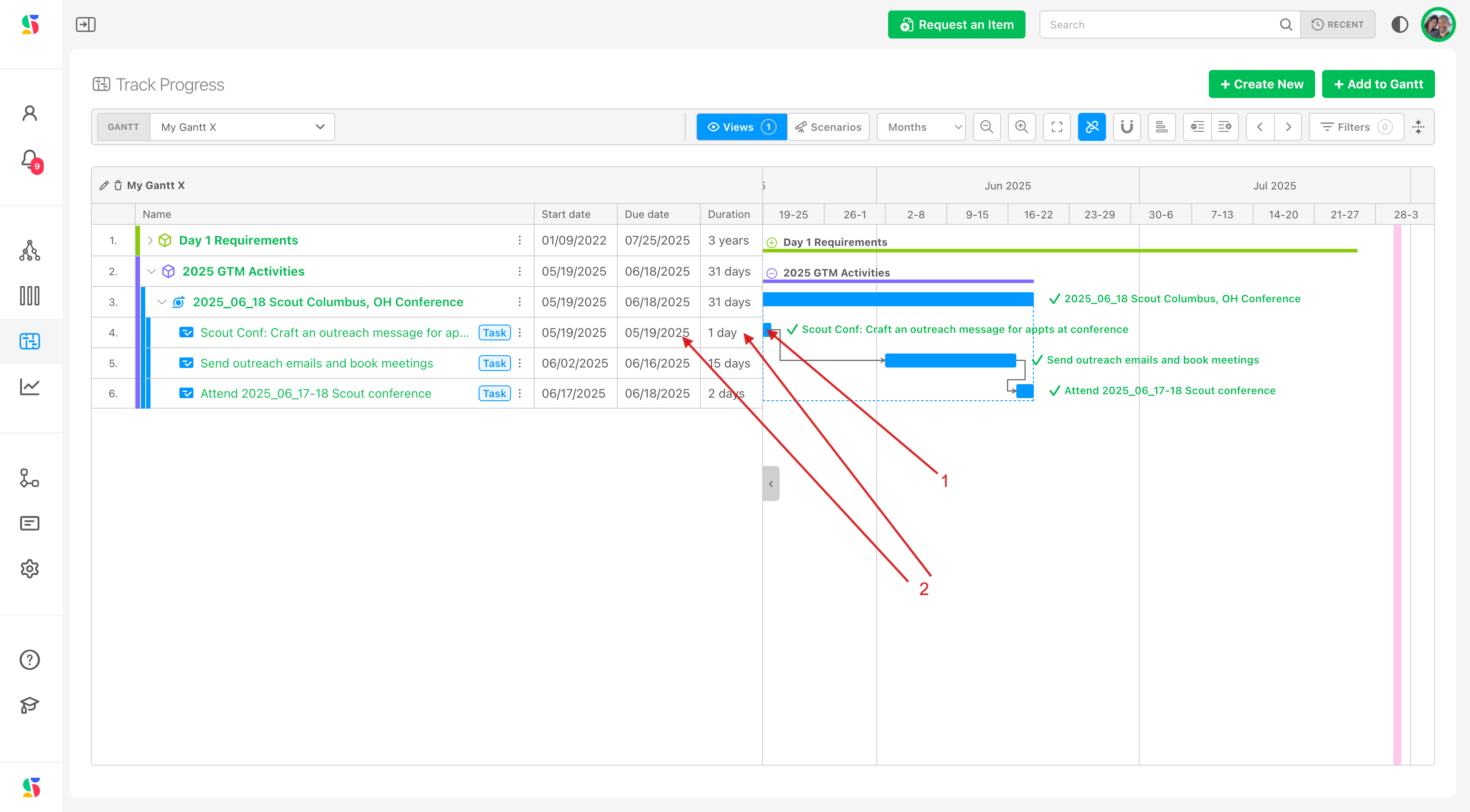Toggle dark mode contrast icon
Viewport: 1470px width, 812px height.
click(1399, 24)
